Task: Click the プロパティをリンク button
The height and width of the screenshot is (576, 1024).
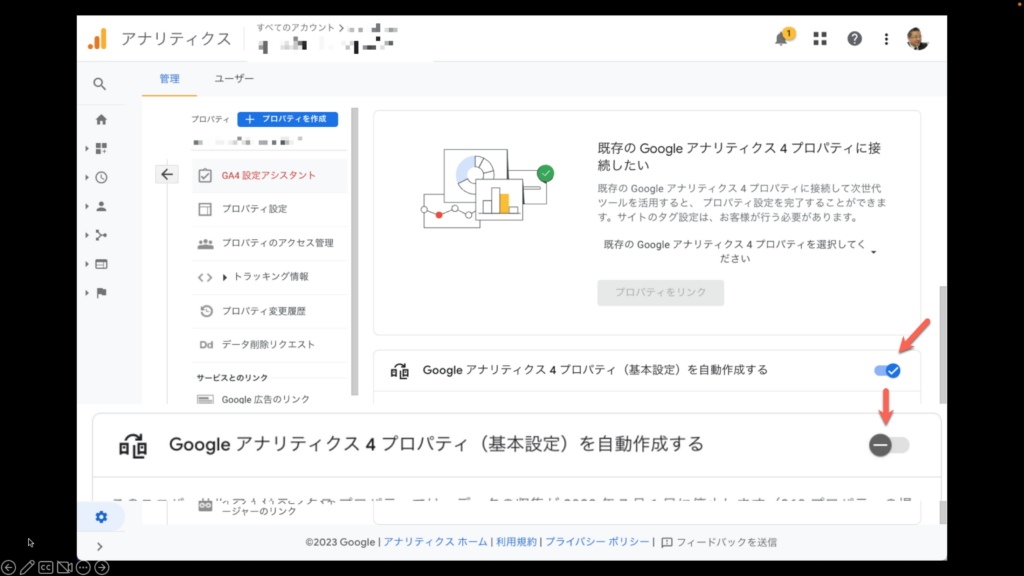Action: click(660, 293)
